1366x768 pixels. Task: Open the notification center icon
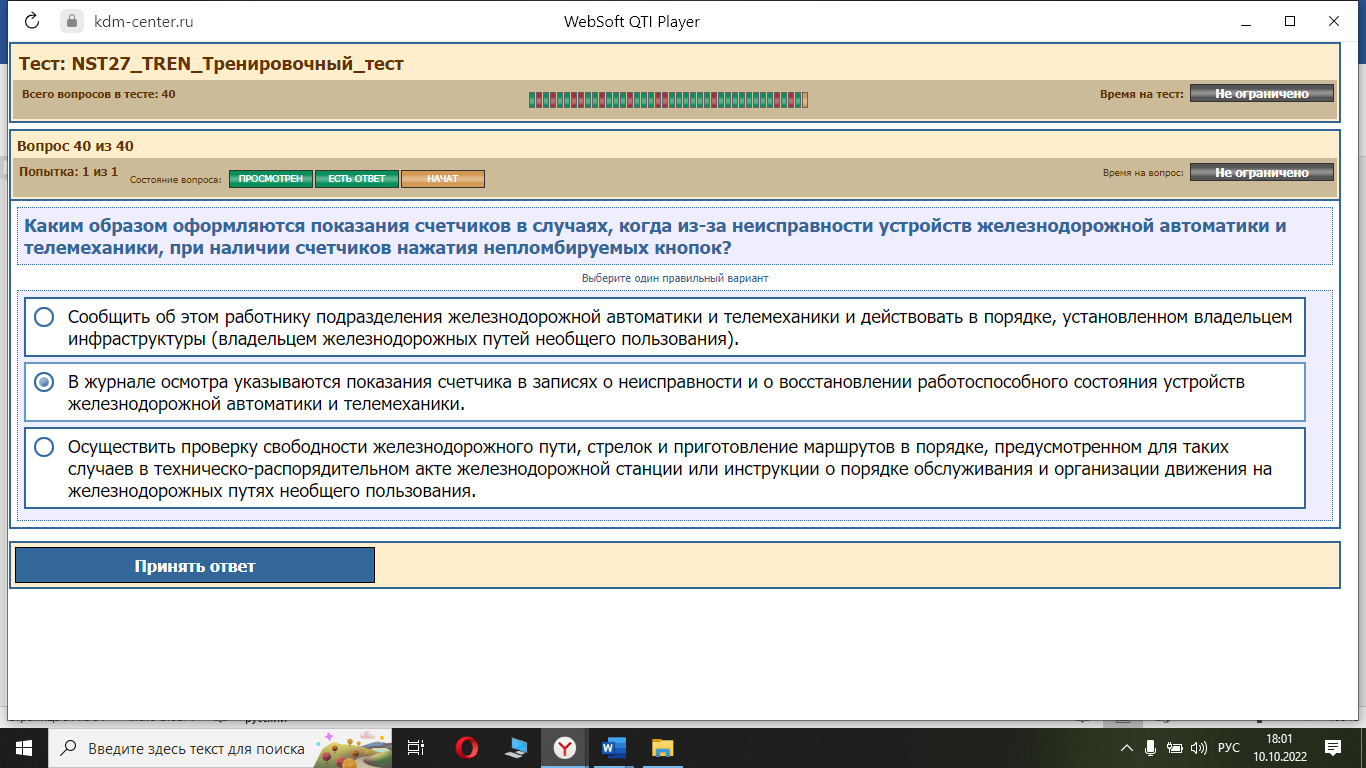tap(1333, 747)
